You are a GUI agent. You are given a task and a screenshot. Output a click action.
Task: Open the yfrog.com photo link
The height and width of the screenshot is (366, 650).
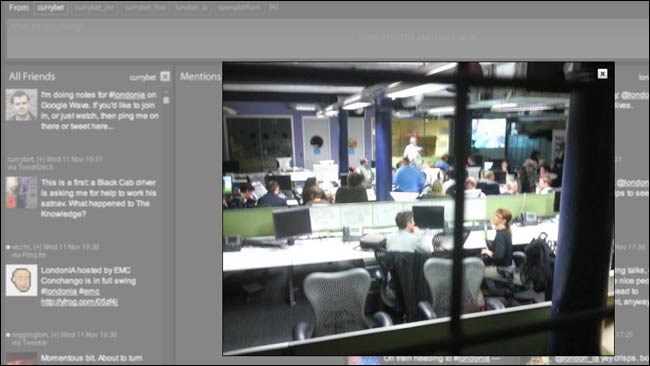79,302
